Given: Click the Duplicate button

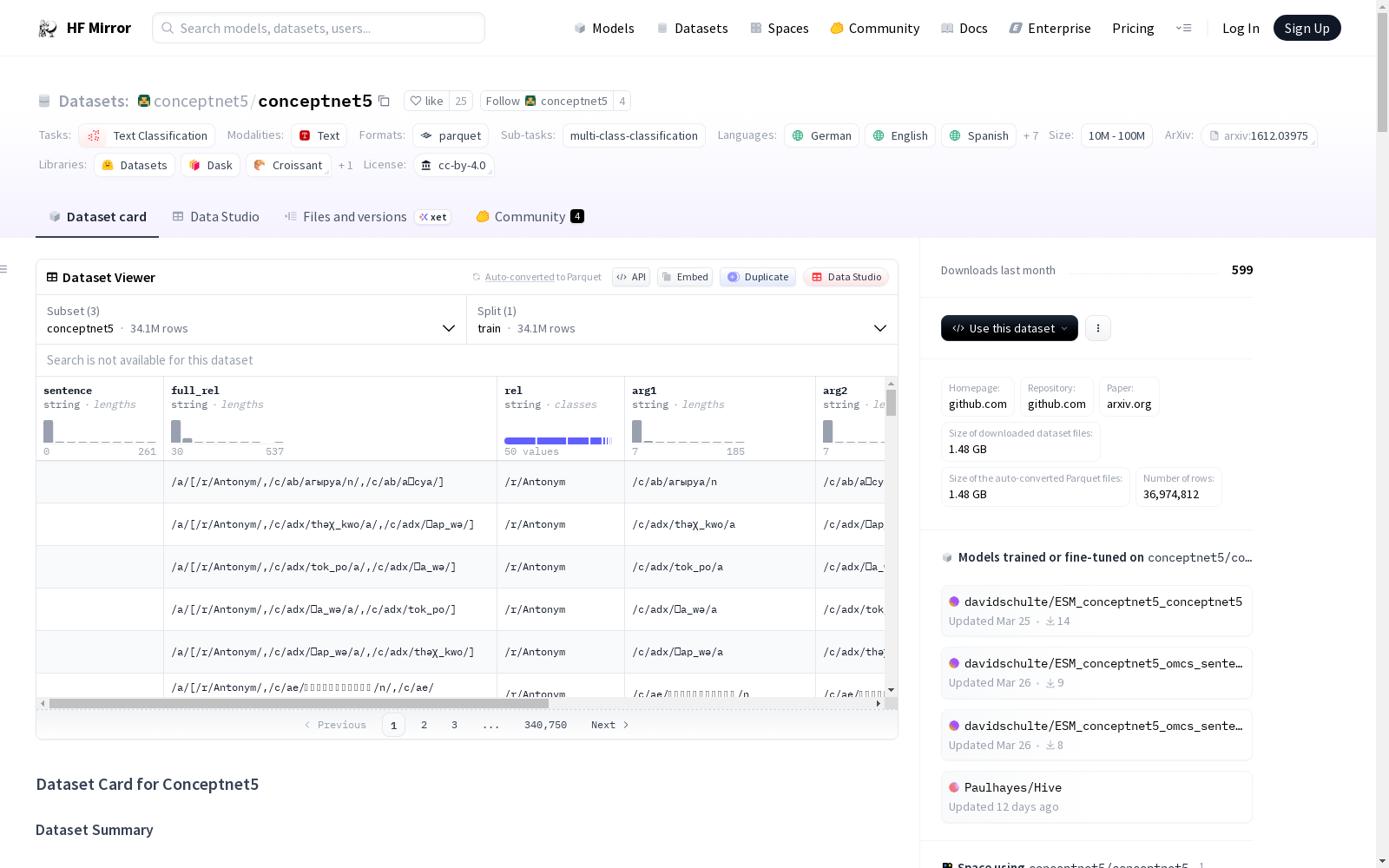Looking at the screenshot, I should pyautogui.click(x=758, y=277).
